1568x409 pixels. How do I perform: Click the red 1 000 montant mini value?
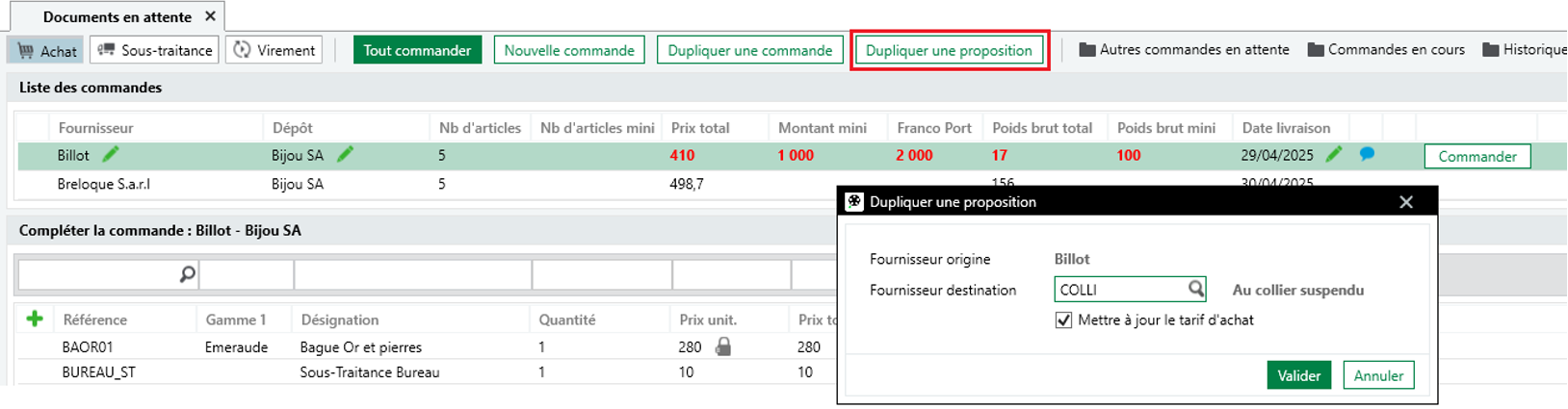796,155
